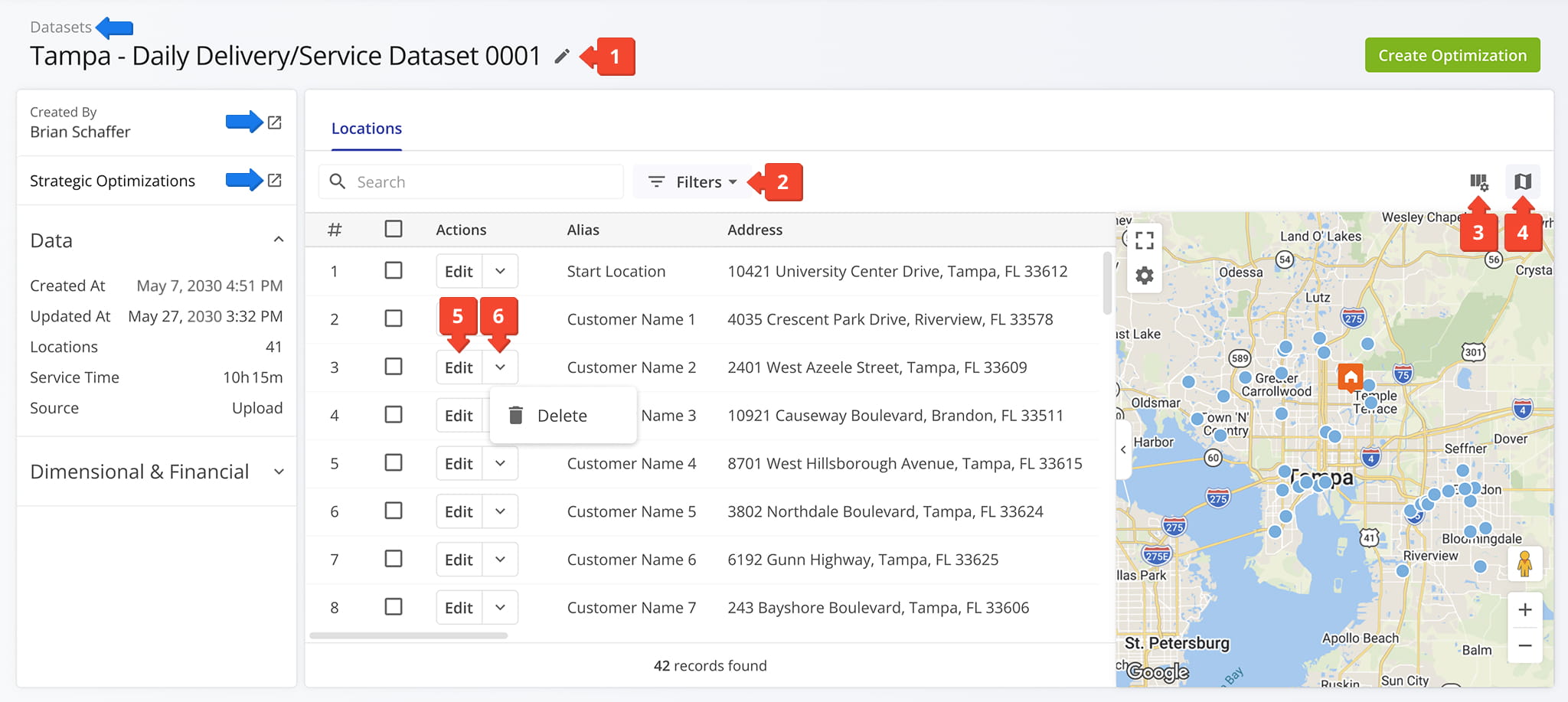The height and width of the screenshot is (702, 1568).
Task: Toggle the map view icon
Action: 1523,182
